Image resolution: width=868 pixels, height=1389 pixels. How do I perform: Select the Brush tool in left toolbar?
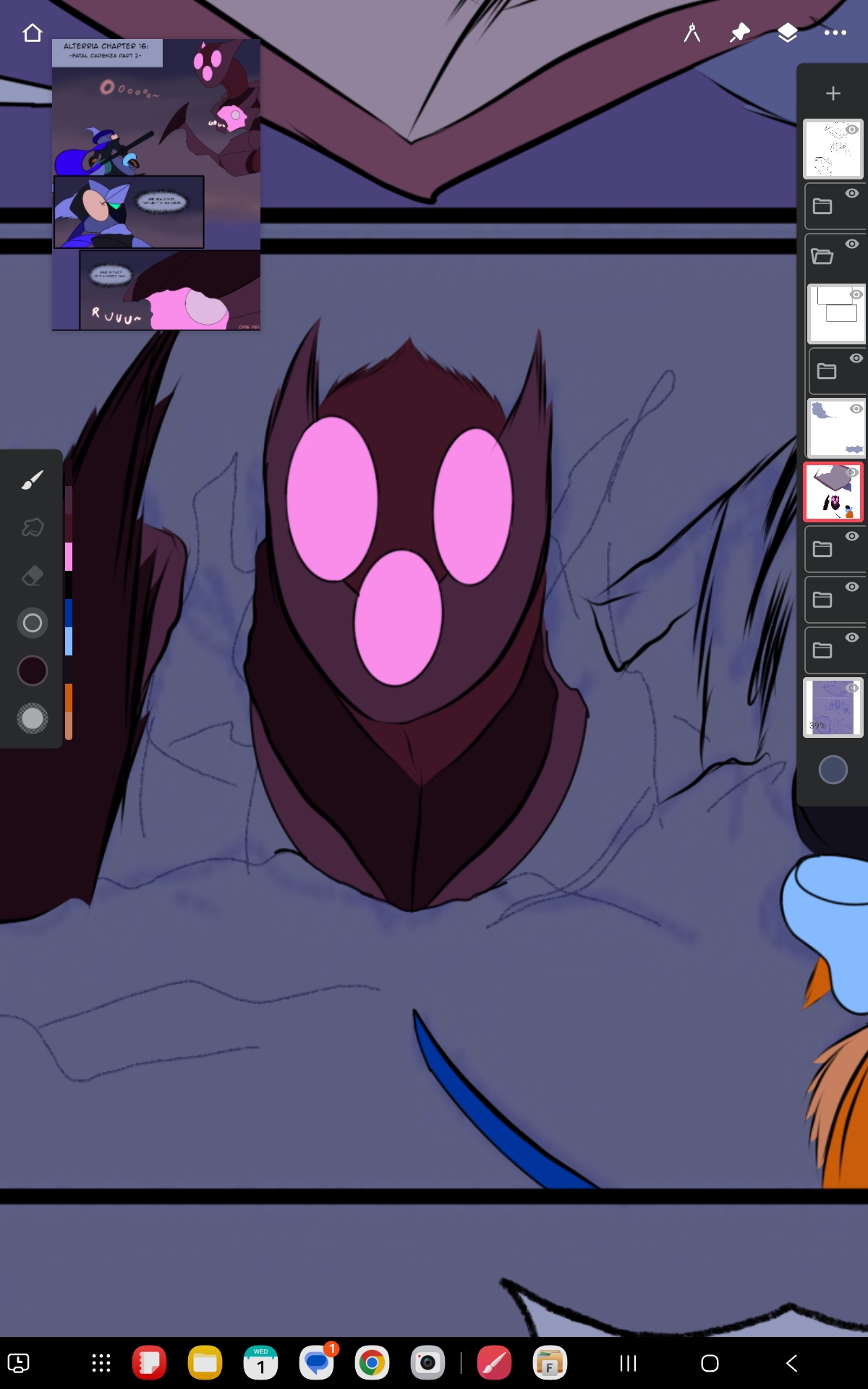click(33, 480)
